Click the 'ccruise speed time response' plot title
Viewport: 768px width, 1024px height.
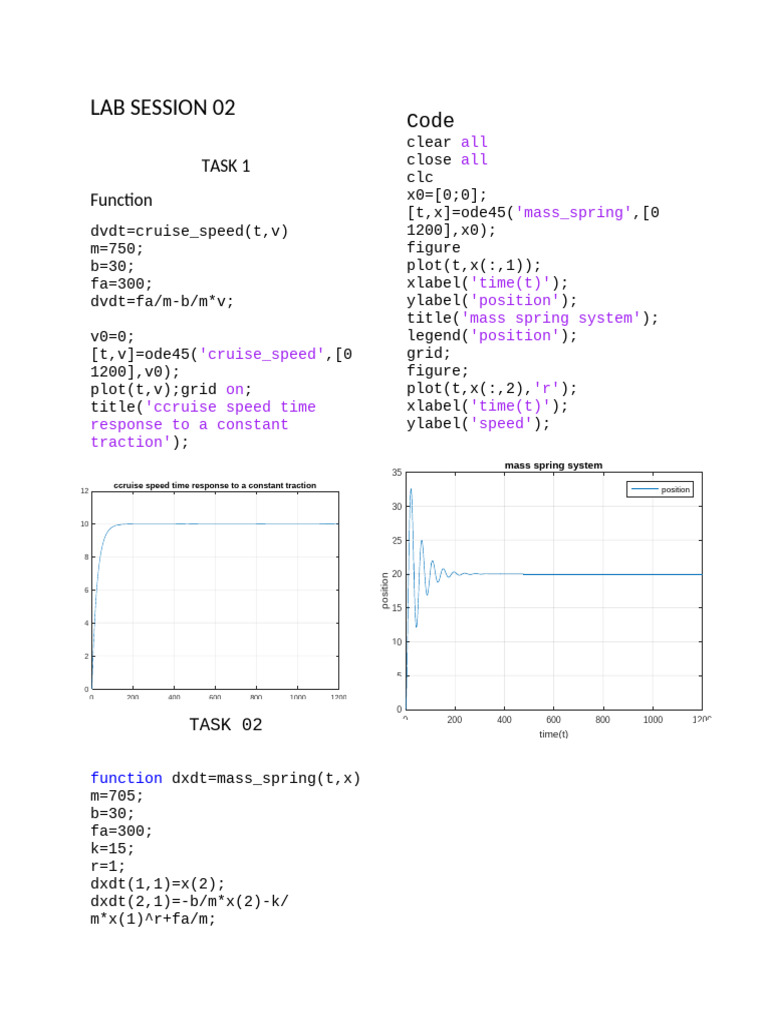(x=215, y=485)
